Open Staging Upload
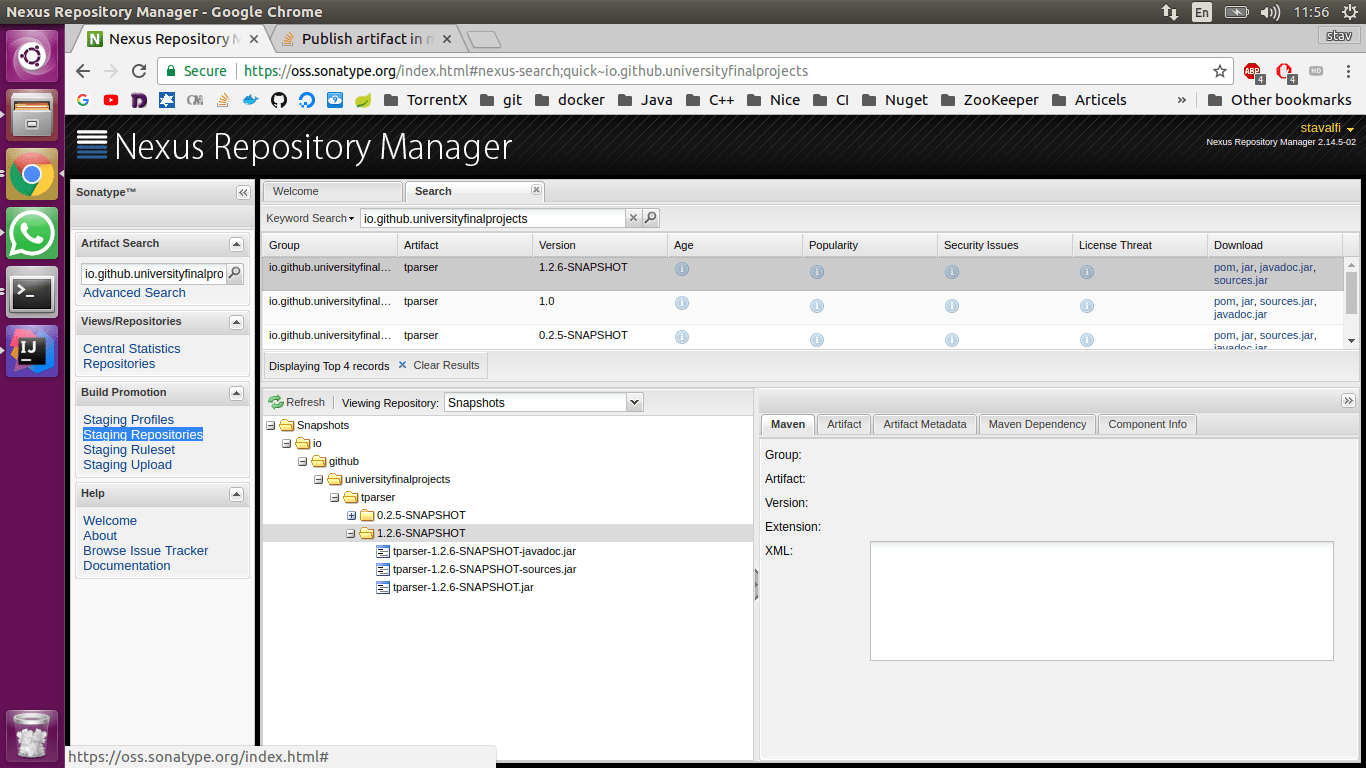Viewport: 1366px width, 768px height. (127, 465)
